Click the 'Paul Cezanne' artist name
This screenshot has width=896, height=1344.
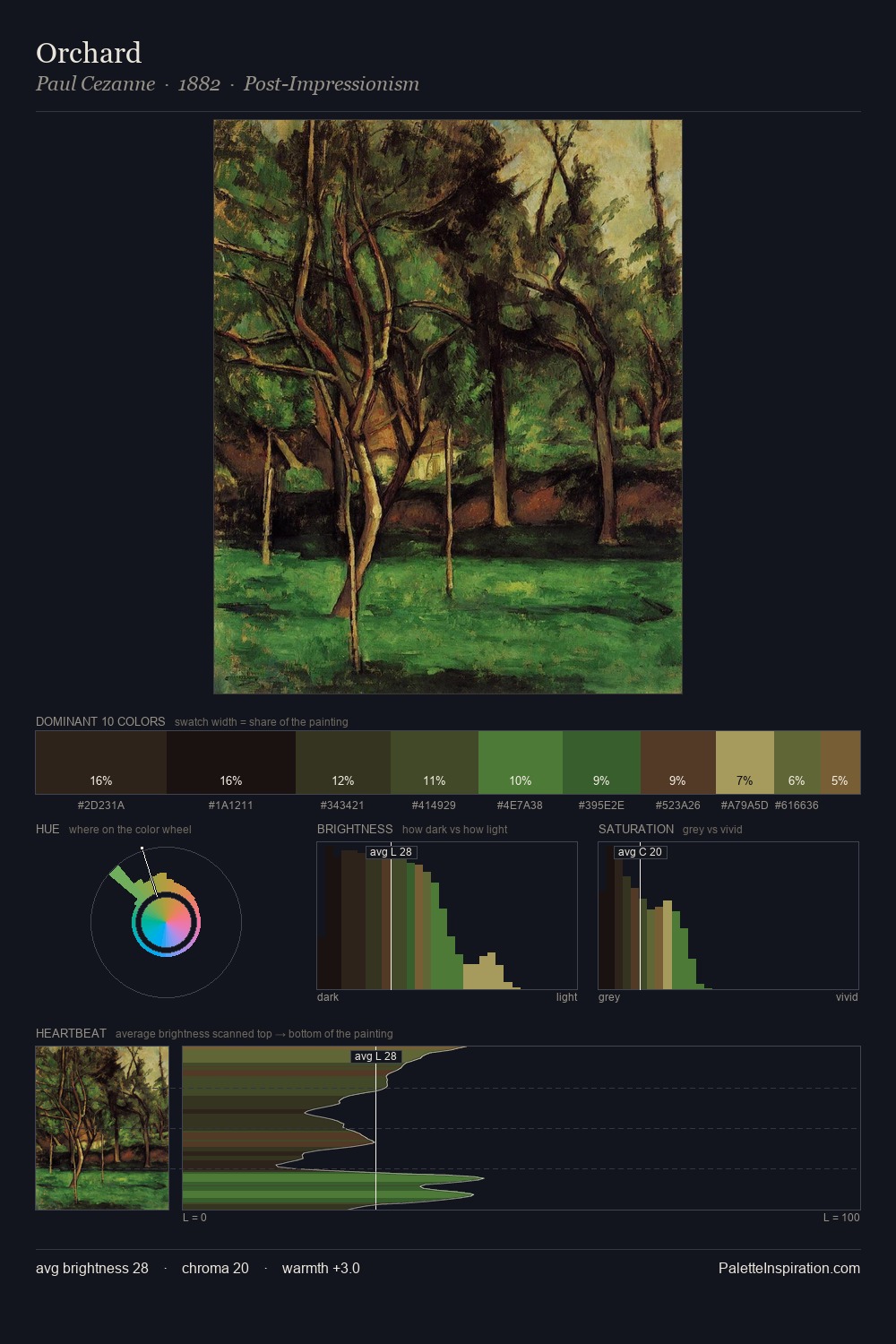click(95, 84)
